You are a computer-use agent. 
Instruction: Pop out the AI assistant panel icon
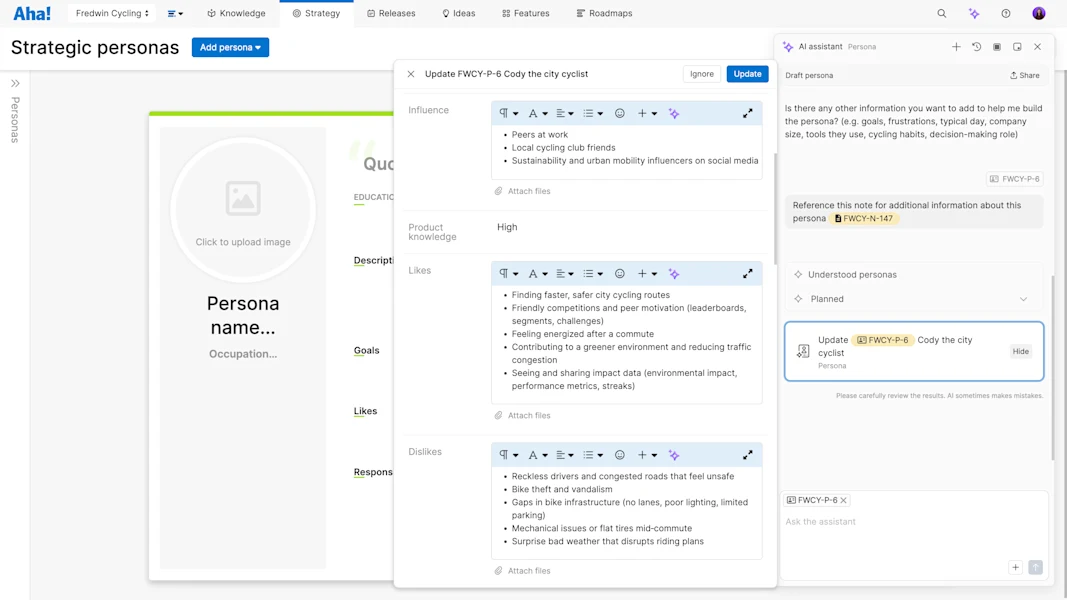[x=1017, y=47]
